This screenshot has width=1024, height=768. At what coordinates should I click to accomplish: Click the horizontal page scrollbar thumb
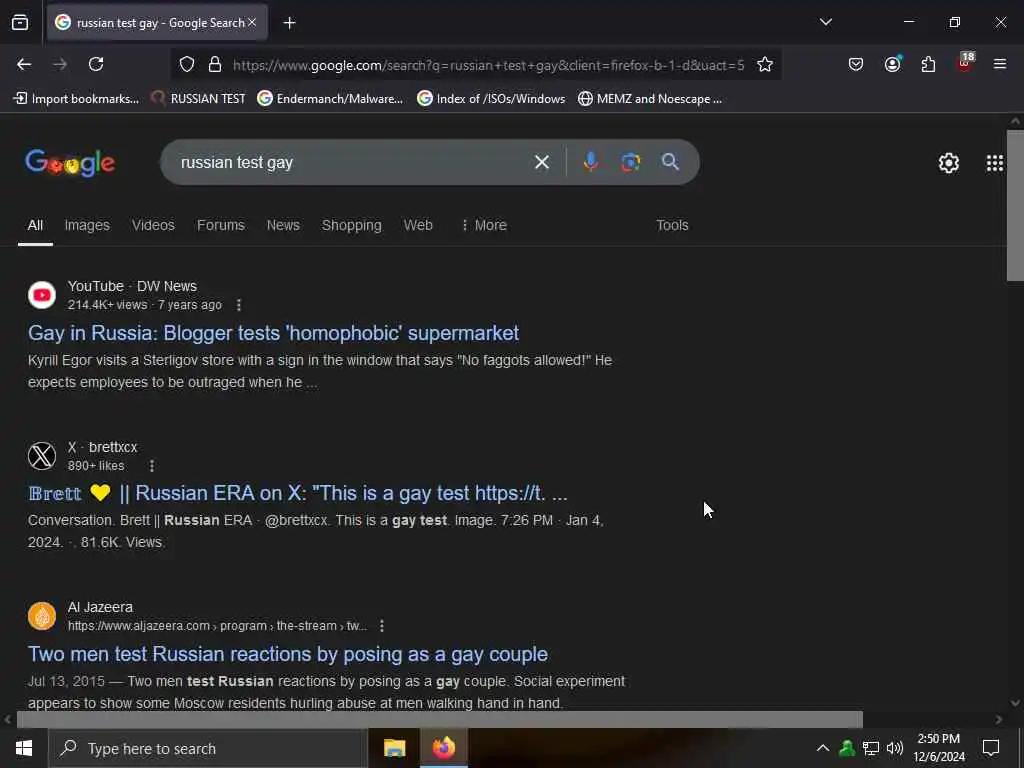click(440, 719)
